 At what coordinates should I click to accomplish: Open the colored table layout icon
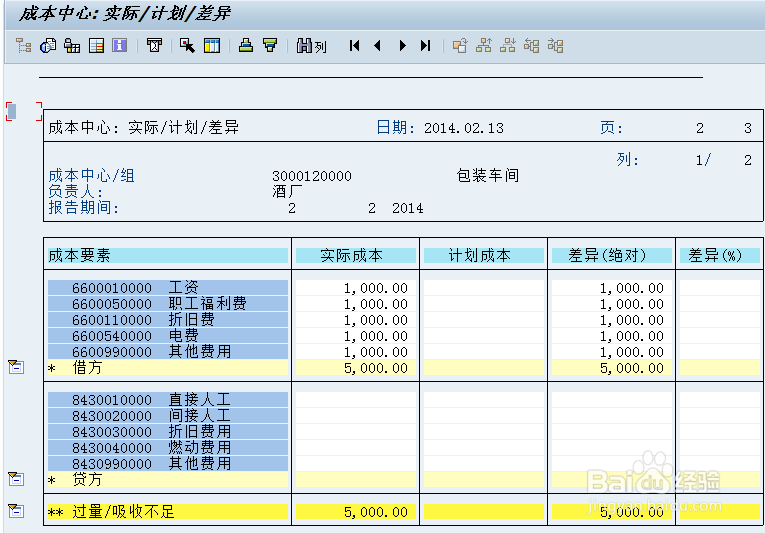(97, 46)
